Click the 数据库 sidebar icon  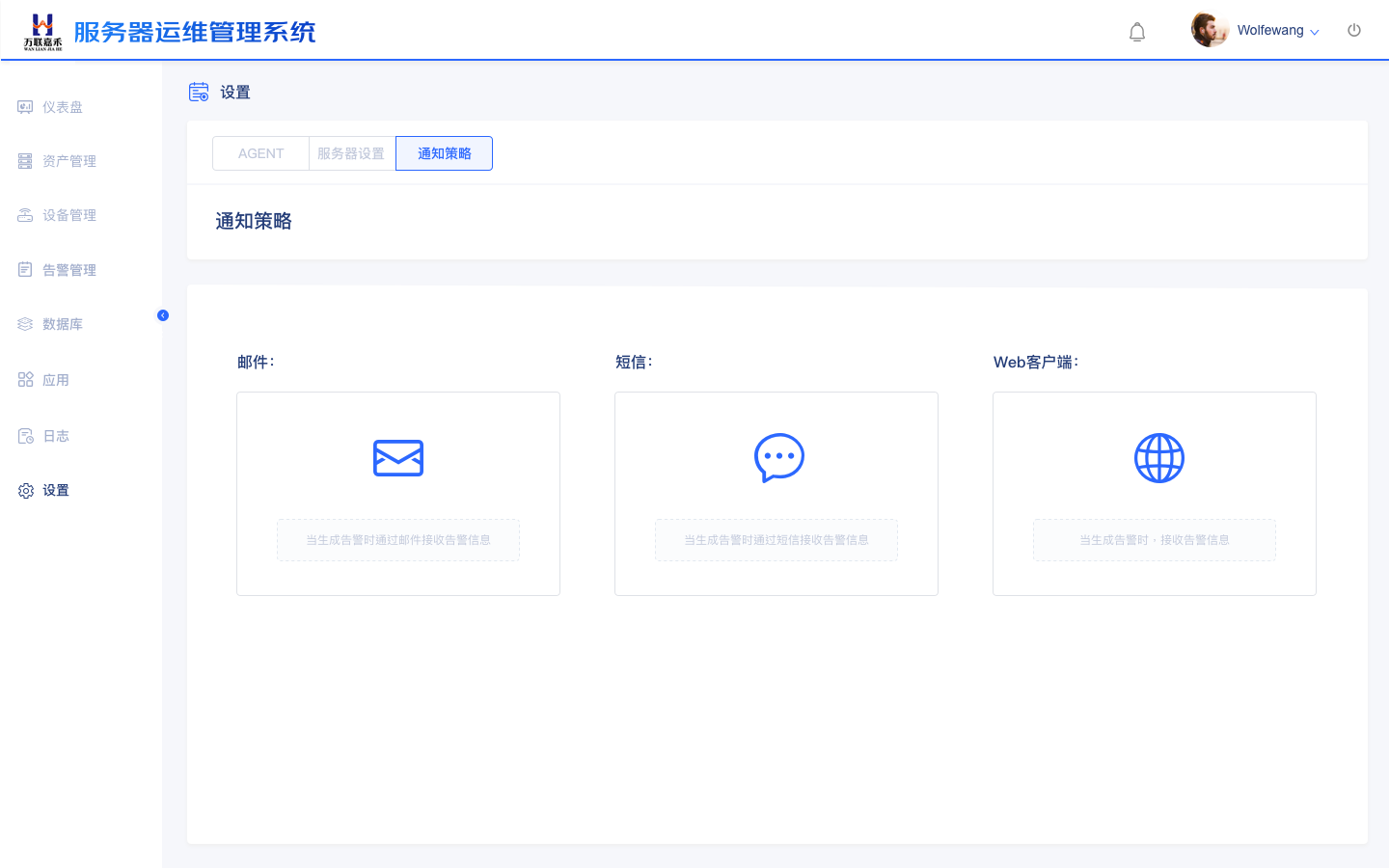(x=25, y=324)
